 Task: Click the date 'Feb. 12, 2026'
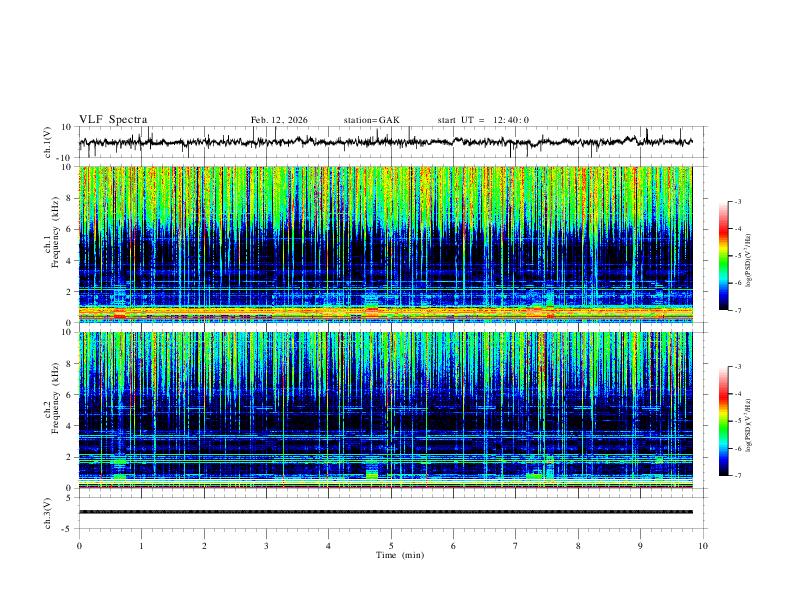[279, 120]
